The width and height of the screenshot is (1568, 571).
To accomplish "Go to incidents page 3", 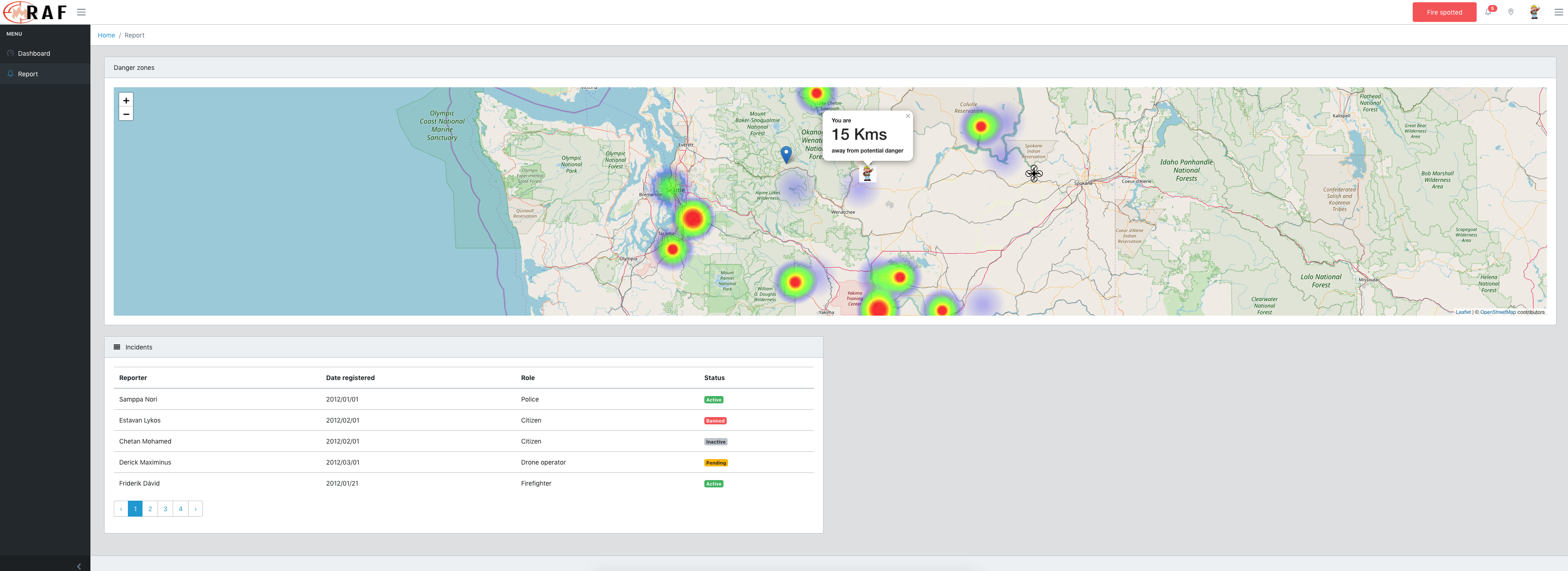I will [165, 509].
